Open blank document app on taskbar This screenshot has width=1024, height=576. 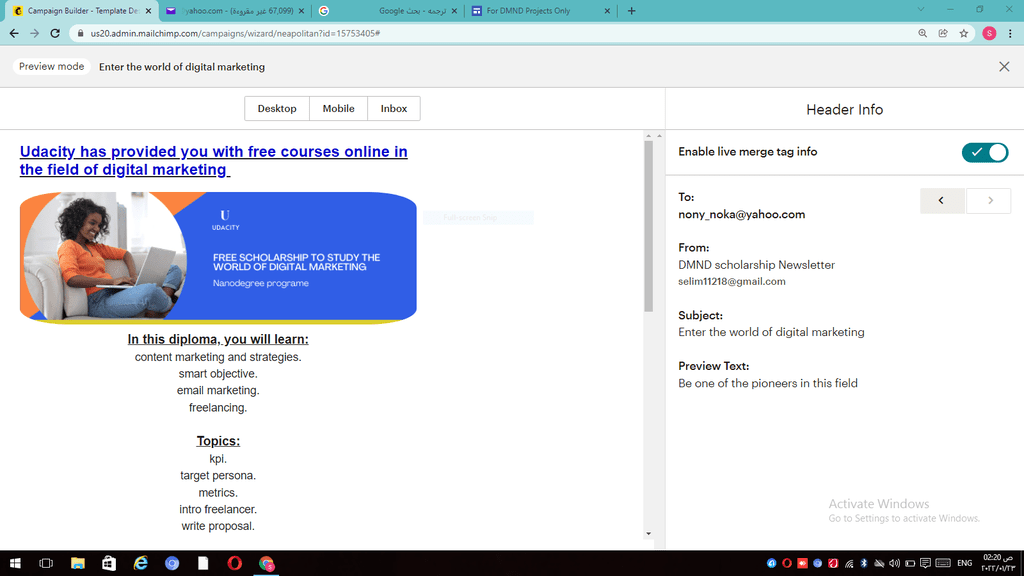click(203, 563)
